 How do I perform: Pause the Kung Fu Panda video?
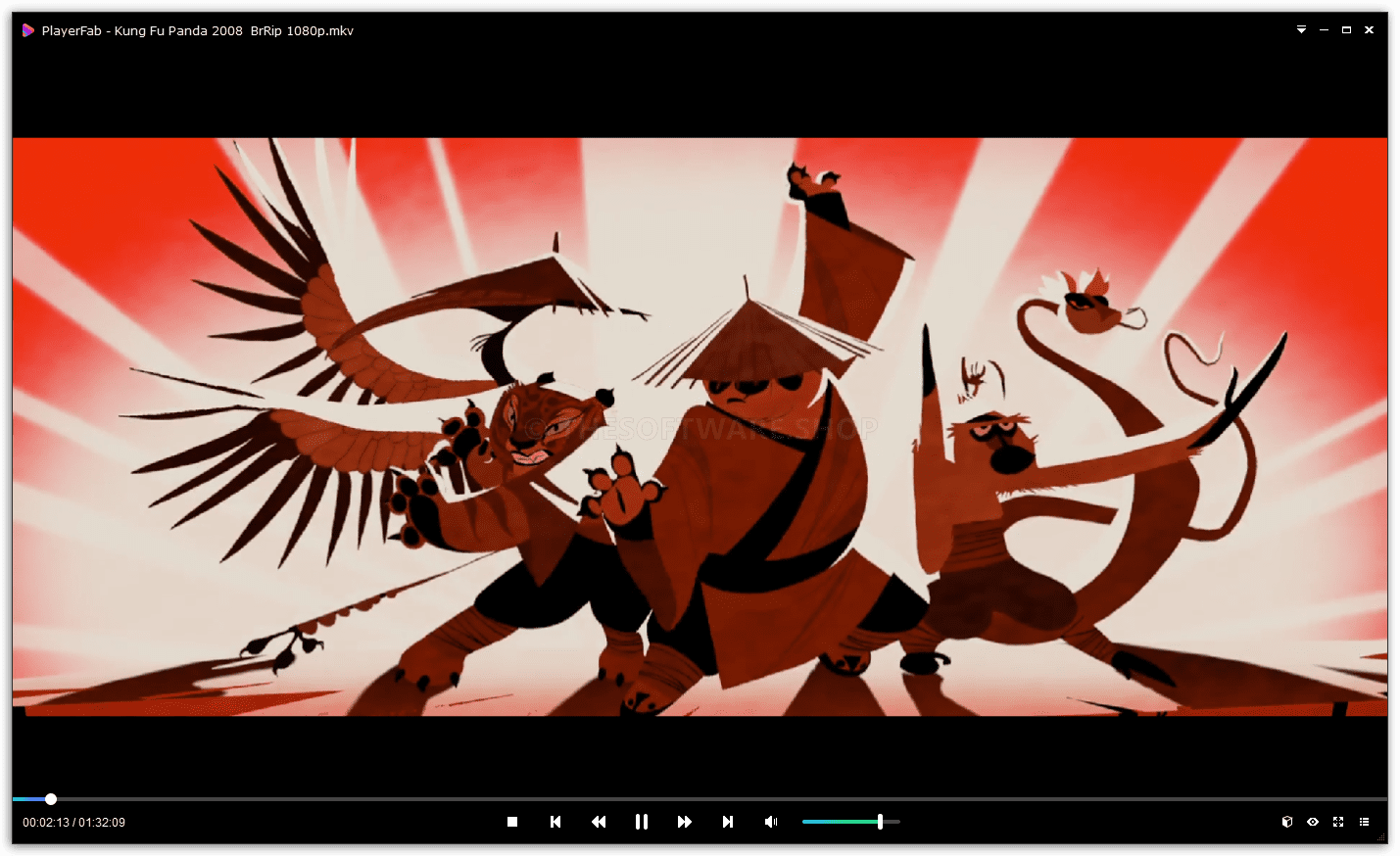pos(642,822)
